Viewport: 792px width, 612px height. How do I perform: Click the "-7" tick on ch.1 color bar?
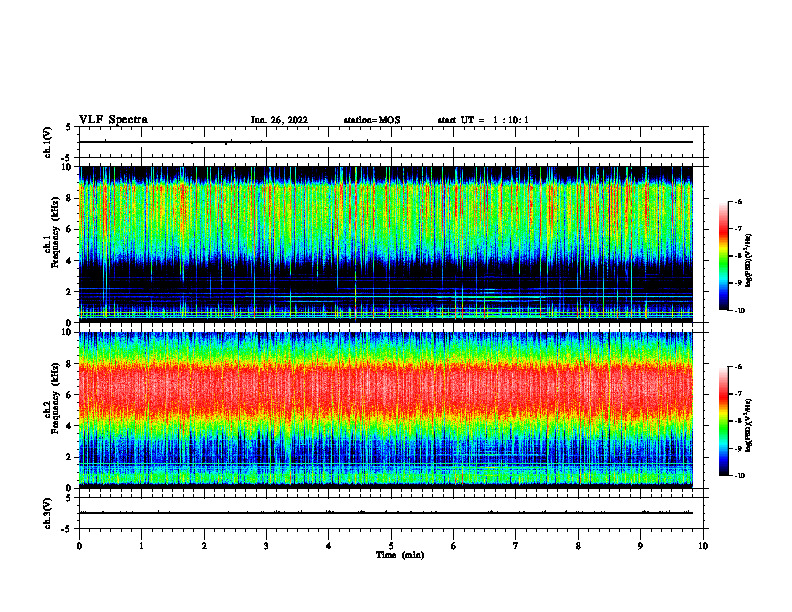pos(739,229)
